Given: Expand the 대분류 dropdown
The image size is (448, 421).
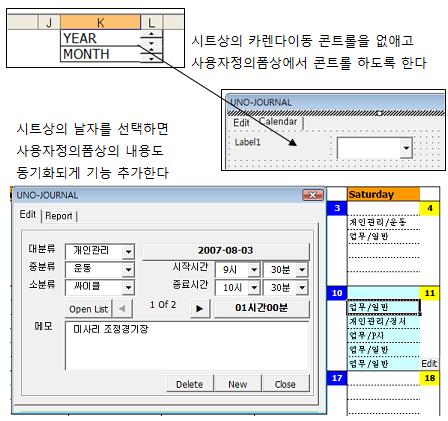Looking at the screenshot, I should point(128,252).
